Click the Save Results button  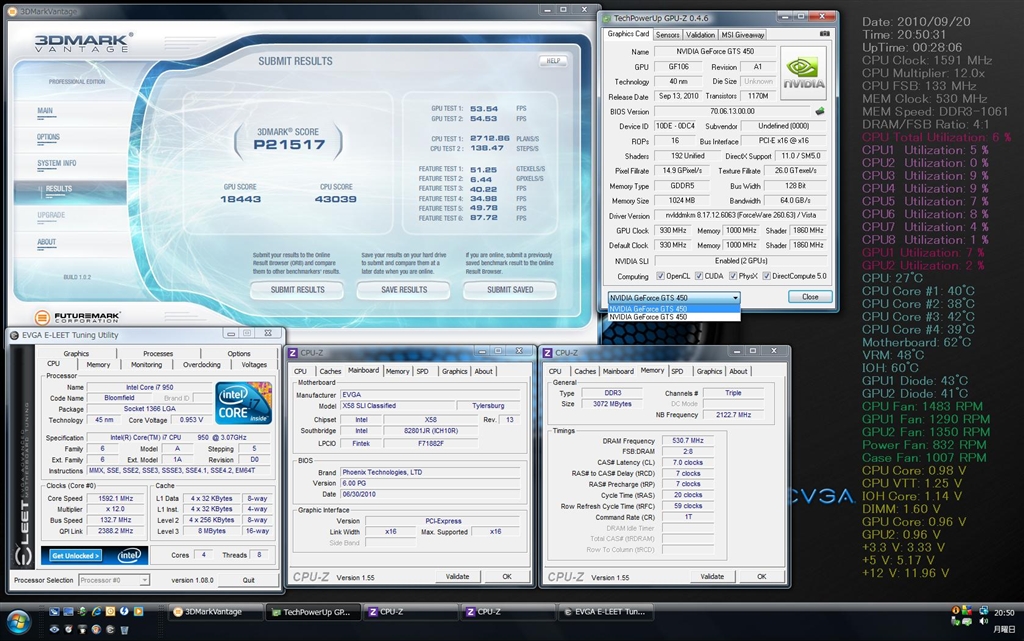tap(404, 289)
